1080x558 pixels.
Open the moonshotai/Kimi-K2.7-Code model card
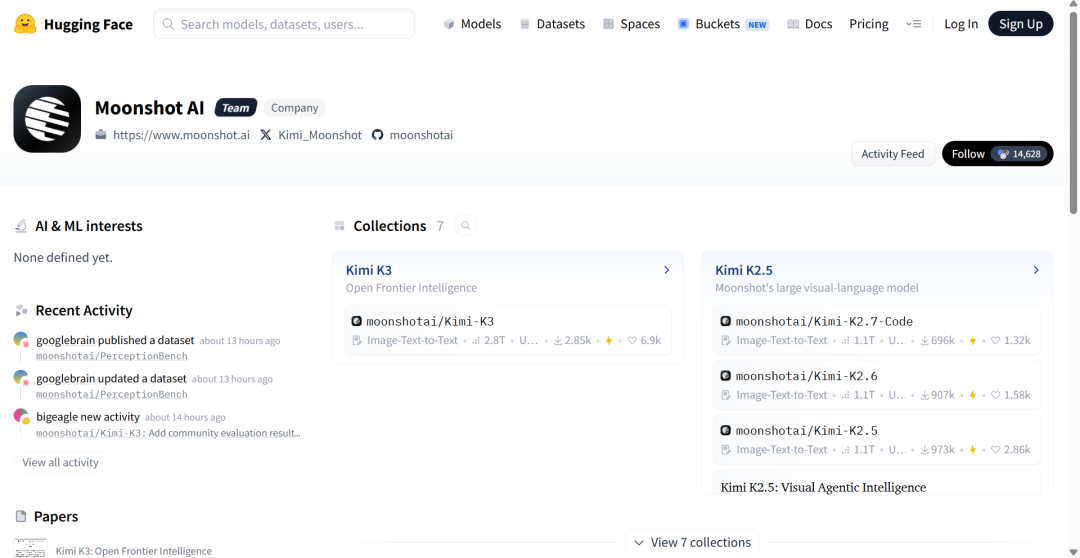[x=878, y=331]
